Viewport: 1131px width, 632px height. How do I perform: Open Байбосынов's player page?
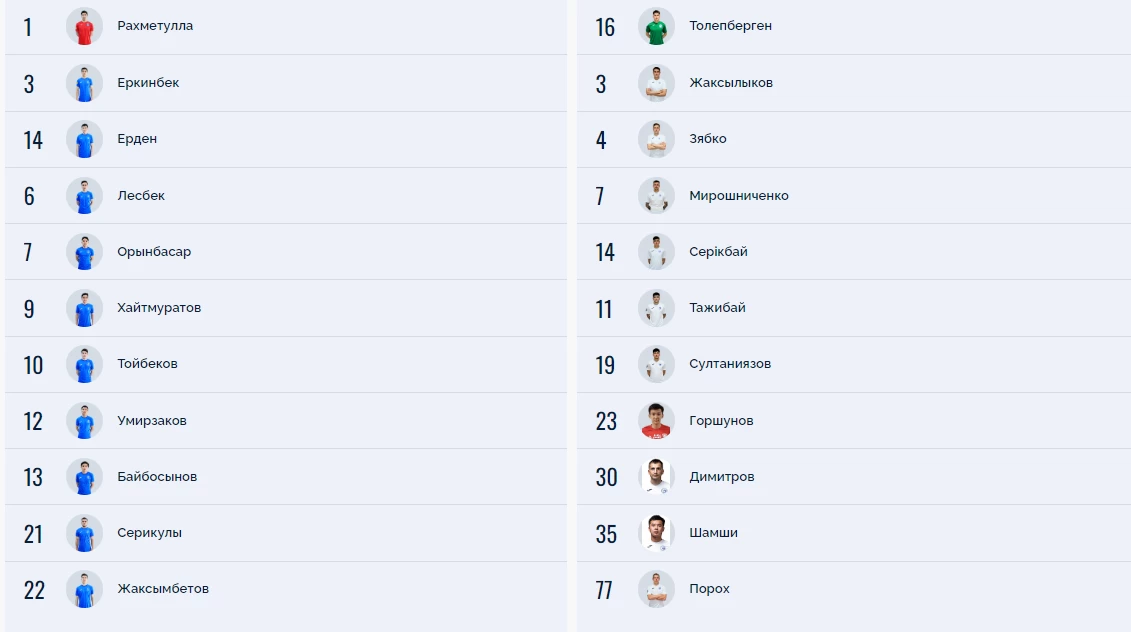[x=157, y=477]
